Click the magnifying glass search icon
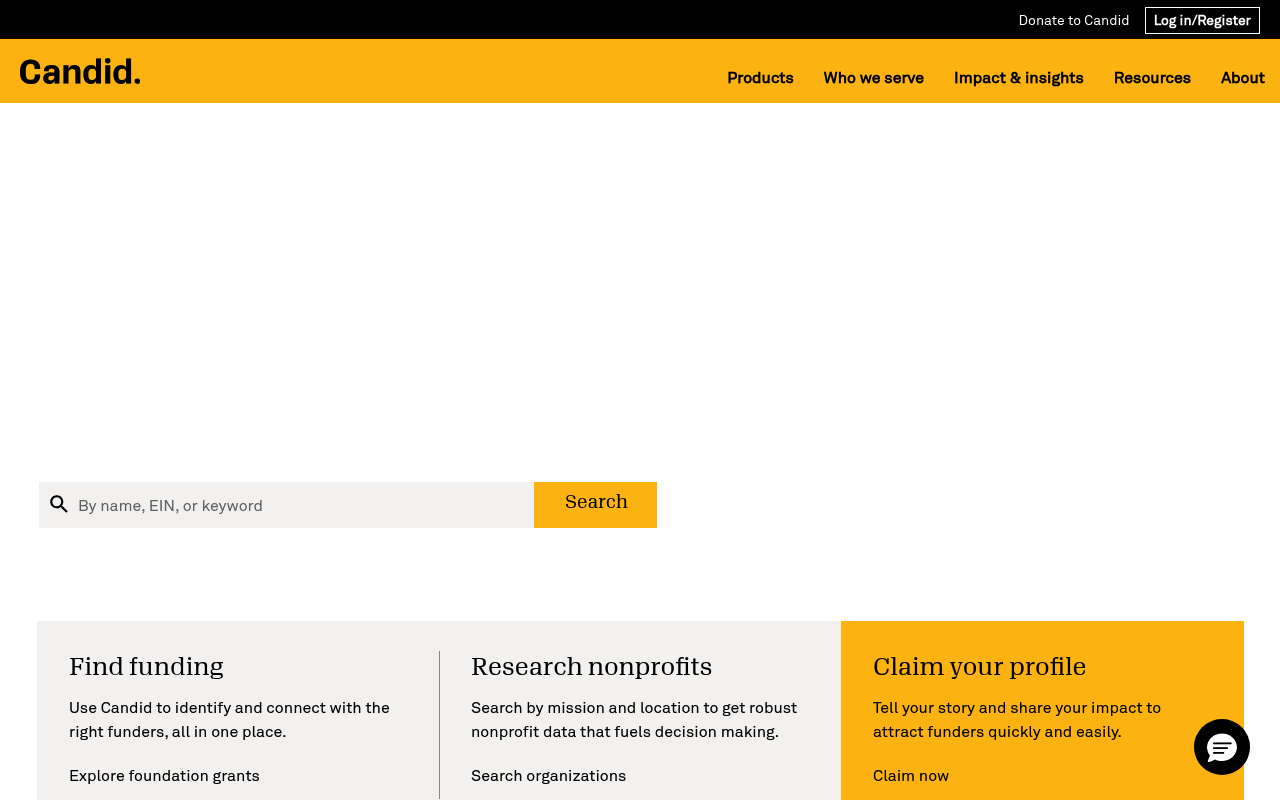 coord(59,504)
